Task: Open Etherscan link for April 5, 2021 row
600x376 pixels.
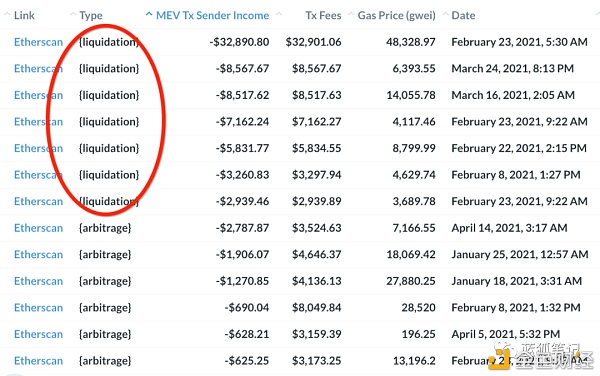Action: click(38, 334)
